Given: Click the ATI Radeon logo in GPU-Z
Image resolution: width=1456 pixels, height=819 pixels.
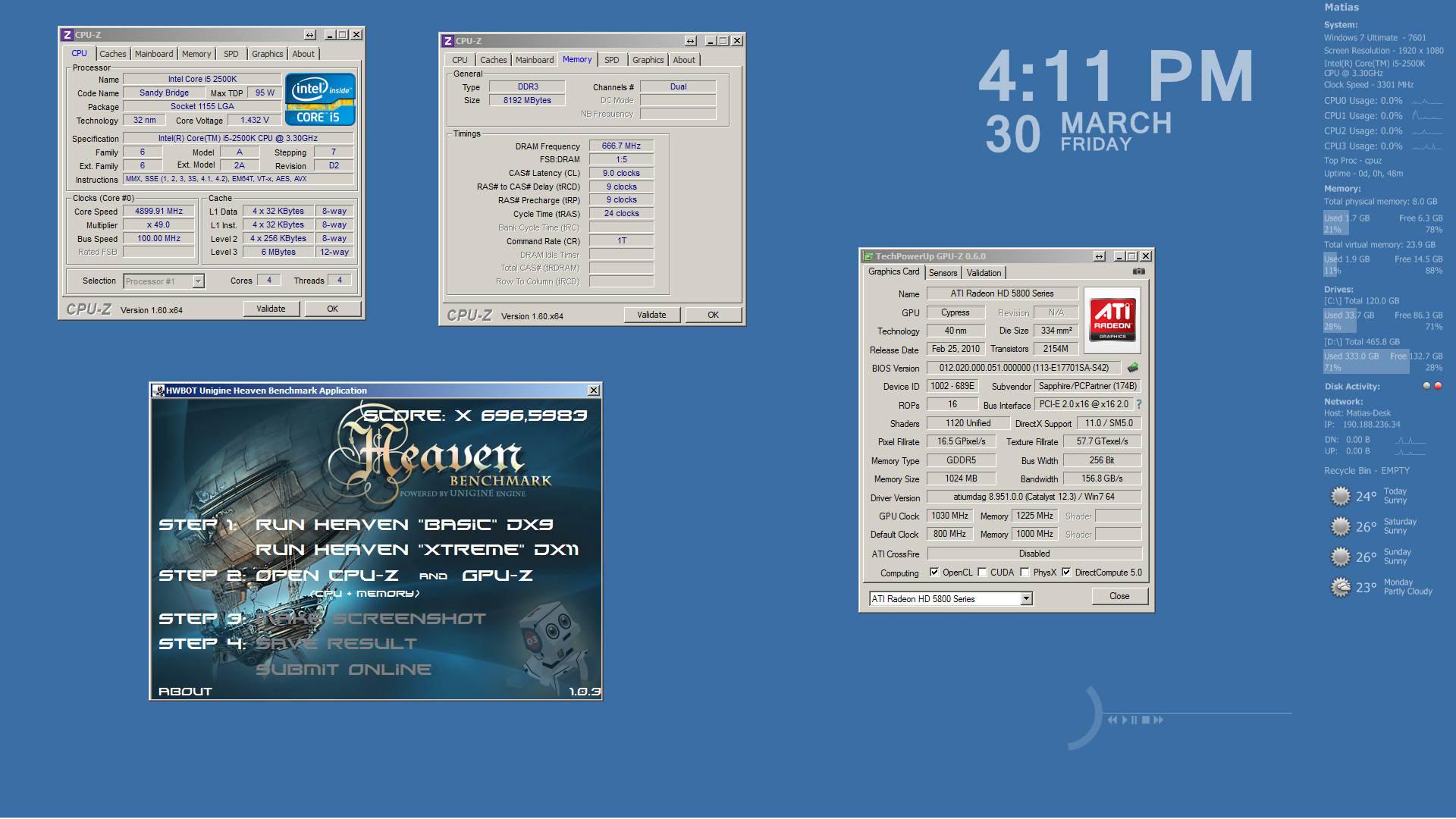Looking at the screenshot, I should pyautogui.click(x=1112, y=320).
